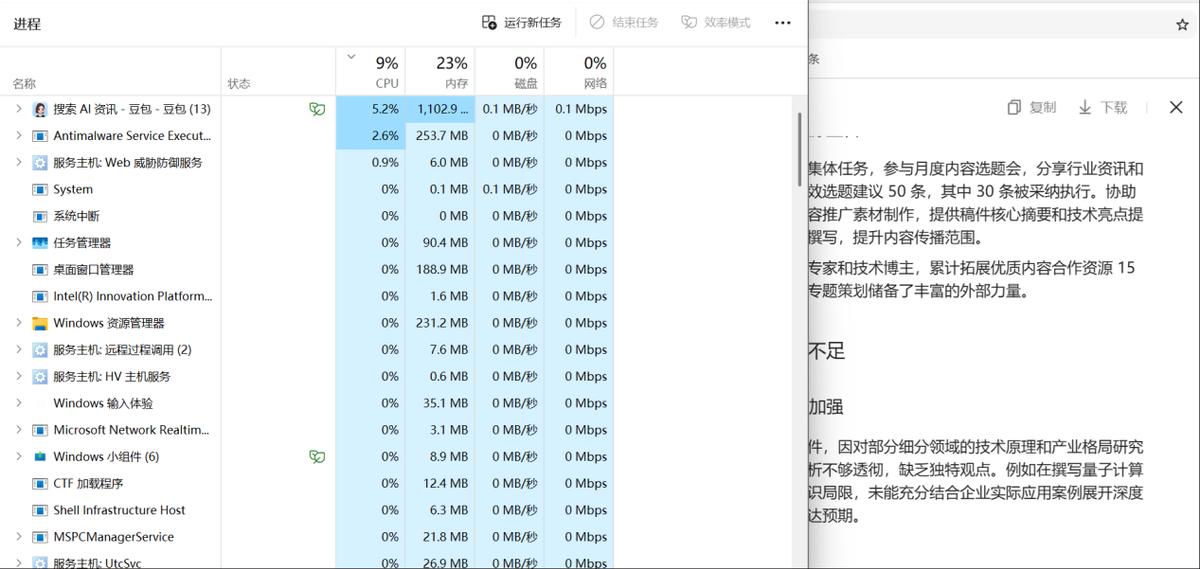Click the System process icon
Image resolution: width=1200 pixels, height=569 pixels.
pos(40,189)
